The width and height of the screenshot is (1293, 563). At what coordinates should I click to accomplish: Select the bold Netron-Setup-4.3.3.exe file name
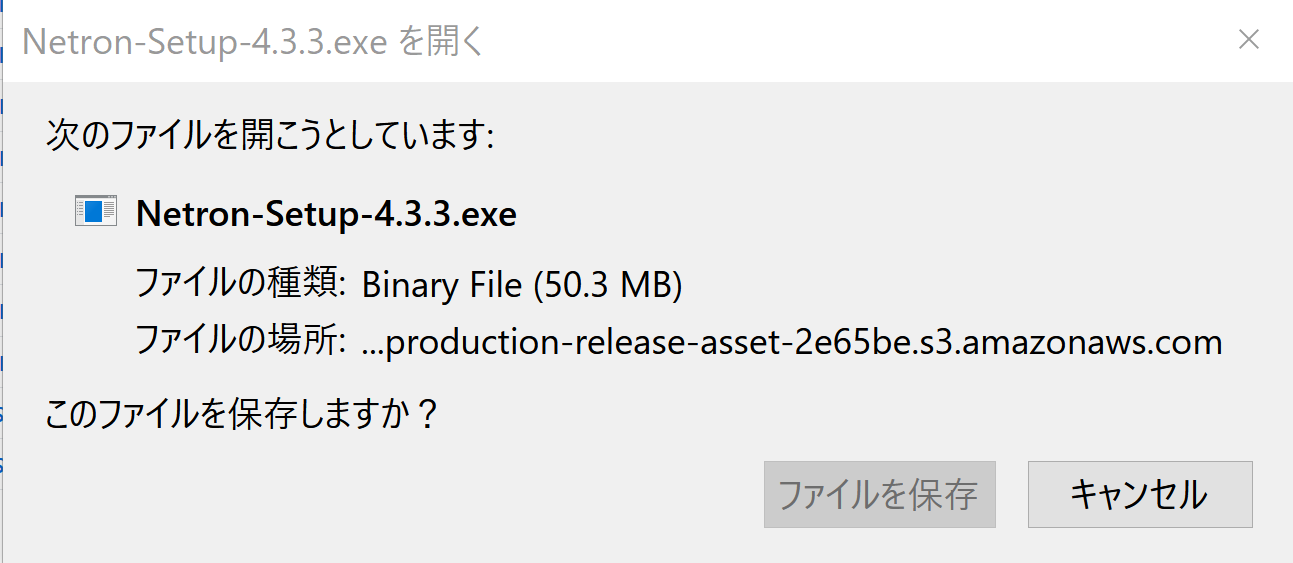326,213
